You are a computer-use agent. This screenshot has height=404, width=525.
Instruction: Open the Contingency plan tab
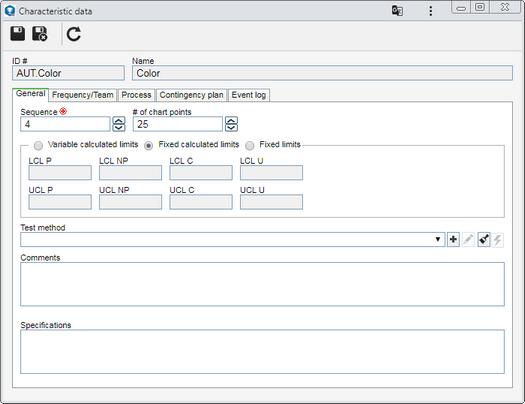point(192,95)
